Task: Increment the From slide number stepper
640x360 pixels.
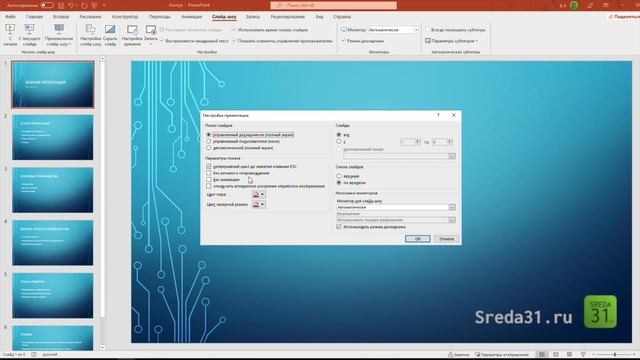Action: [418, 140]
